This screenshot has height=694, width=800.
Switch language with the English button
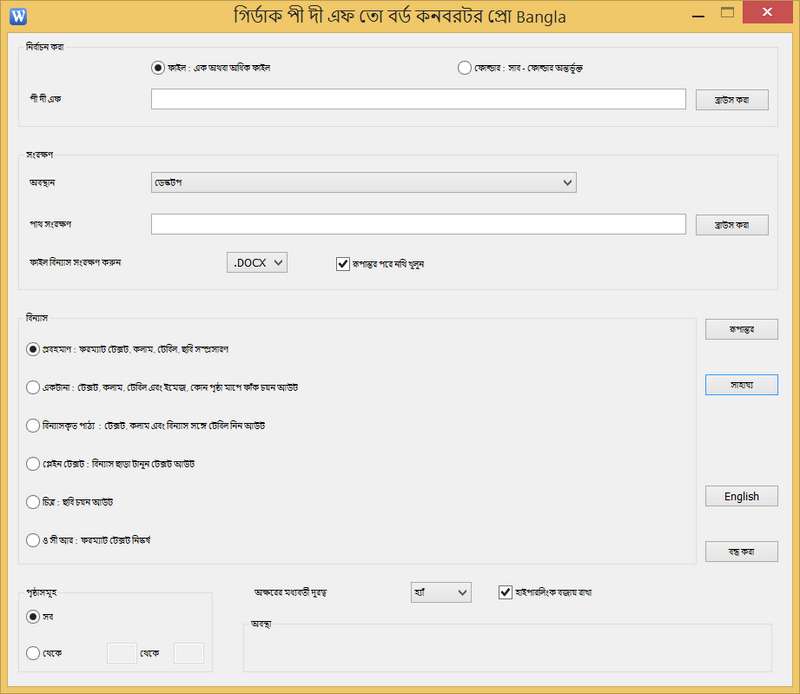[x=741, y=496]
